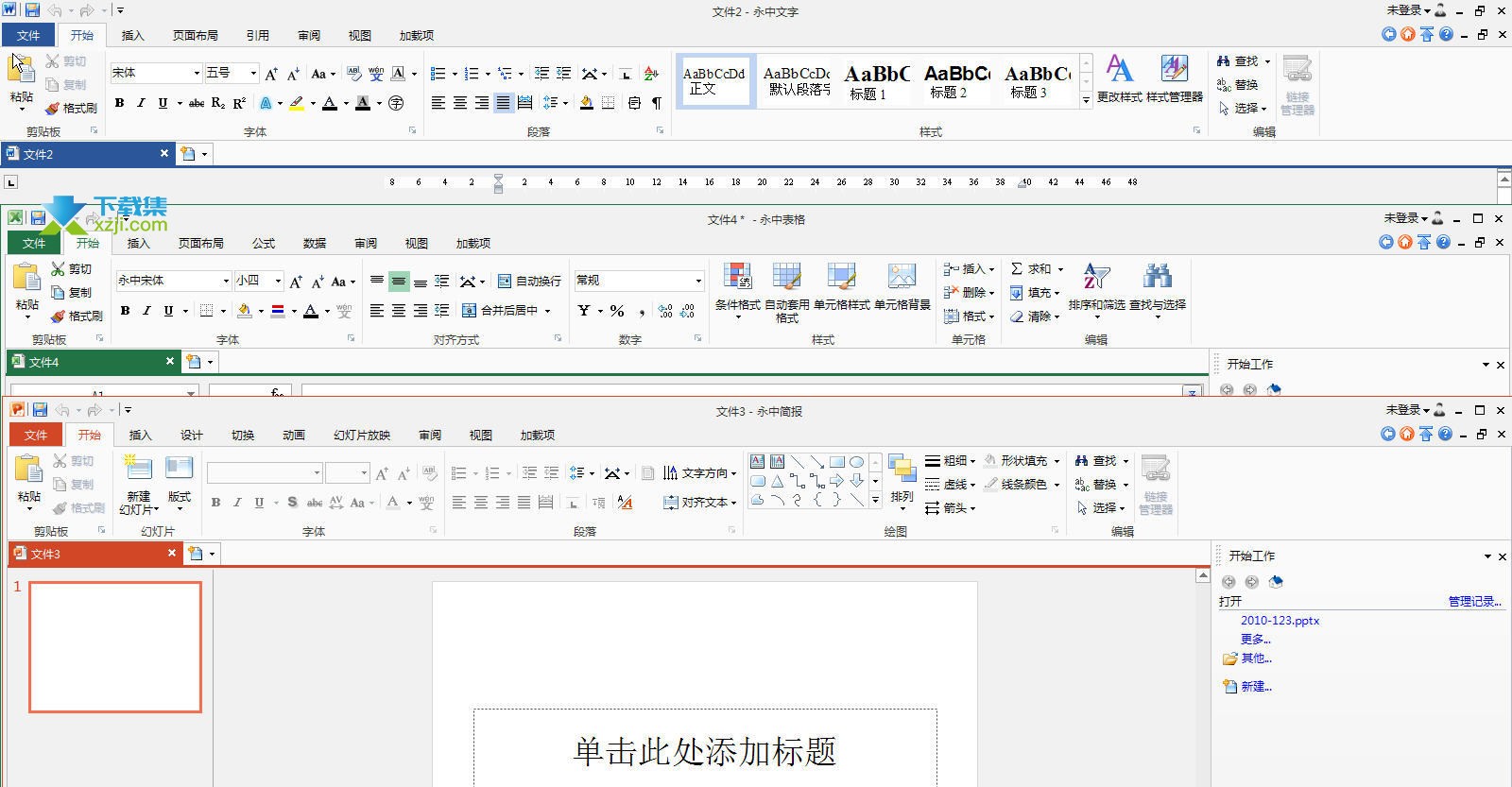Open the 页面布局 tab in the Word window
Viewport: 1512px width, 787px height.
[x=196, y=36]
